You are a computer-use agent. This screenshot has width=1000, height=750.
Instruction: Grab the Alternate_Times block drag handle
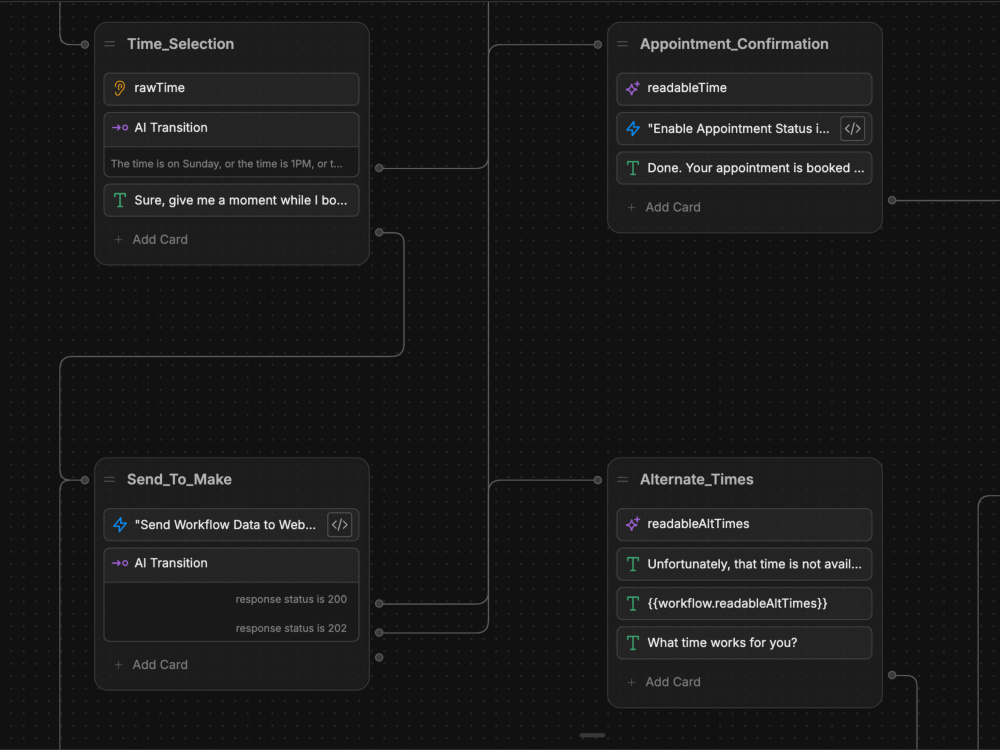pos(623,480)
